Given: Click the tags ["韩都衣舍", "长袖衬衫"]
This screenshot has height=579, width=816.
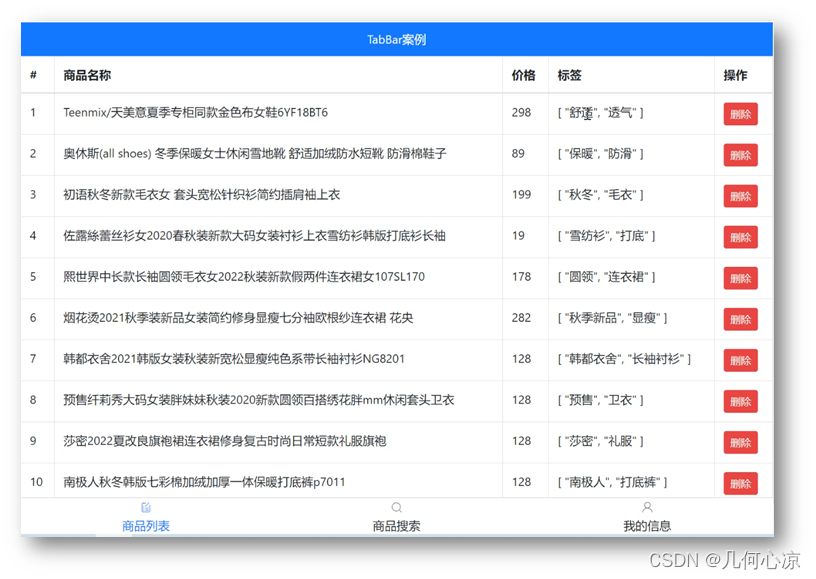Looking at the screenshot, I should (624, 359).
